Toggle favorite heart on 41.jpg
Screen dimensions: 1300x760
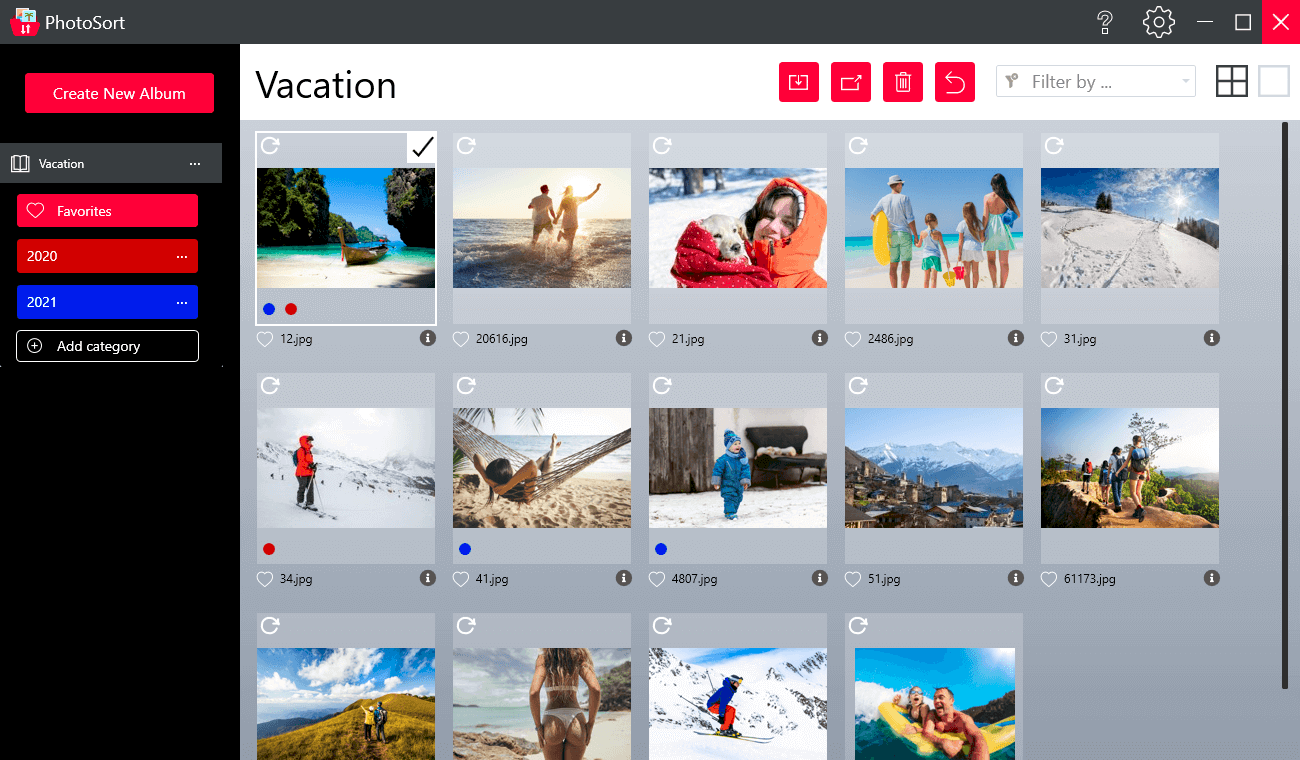461,579
